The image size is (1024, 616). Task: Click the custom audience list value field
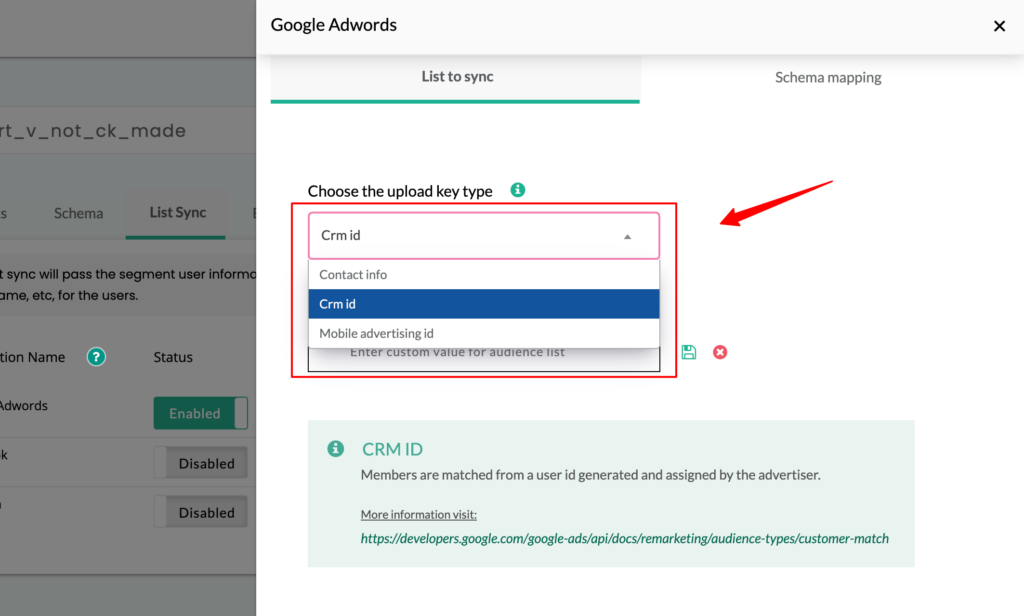pos(484,358)
